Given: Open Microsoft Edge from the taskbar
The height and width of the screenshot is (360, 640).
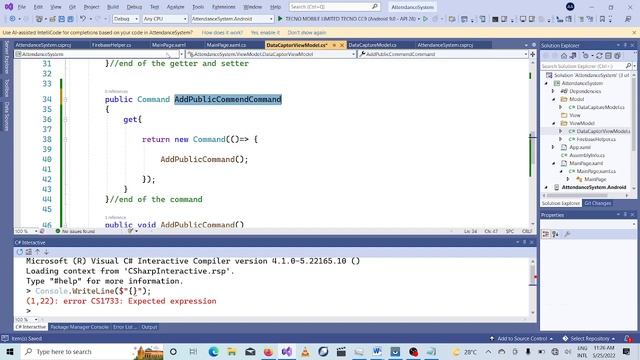Looking at the screenshot, I should pyautogui.click(x=213, y=351).
